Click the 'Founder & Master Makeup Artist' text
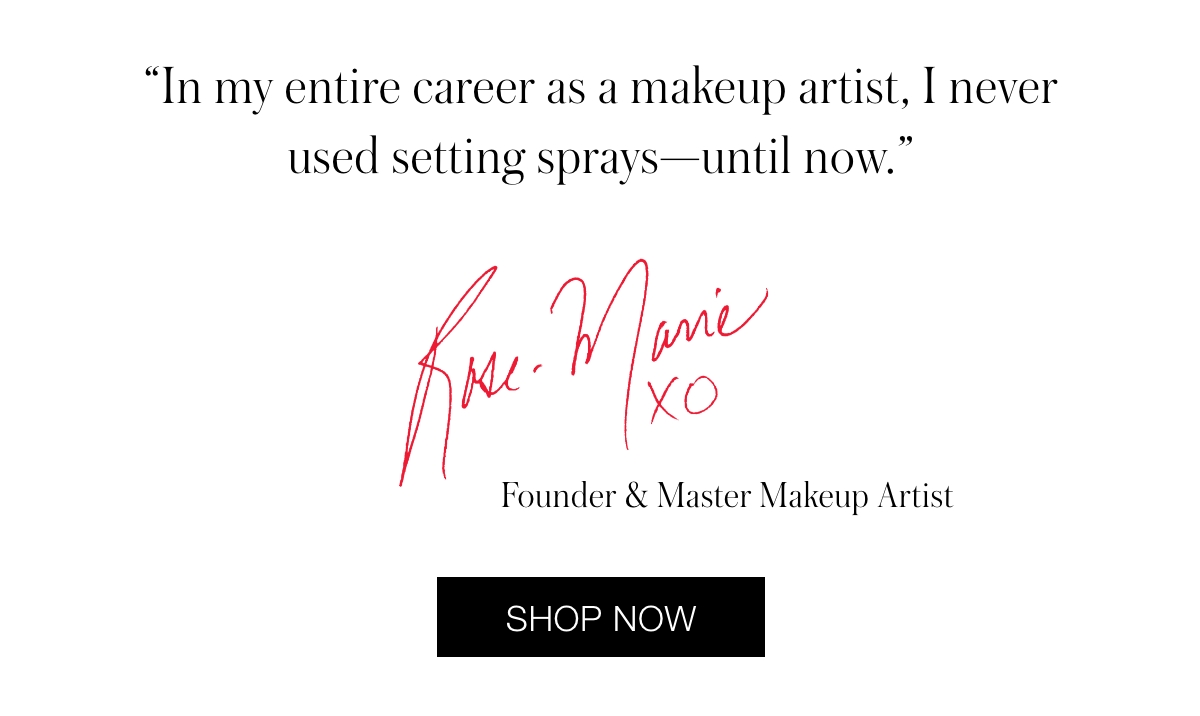Image resolution: width=1200 pixels, height=716 pixels. (x=727, y=494)
